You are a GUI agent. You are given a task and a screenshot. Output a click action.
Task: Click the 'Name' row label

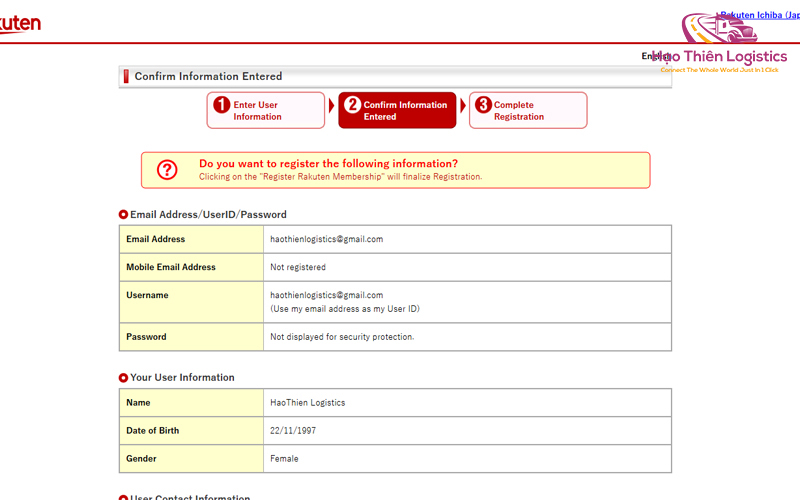point(138,403)
